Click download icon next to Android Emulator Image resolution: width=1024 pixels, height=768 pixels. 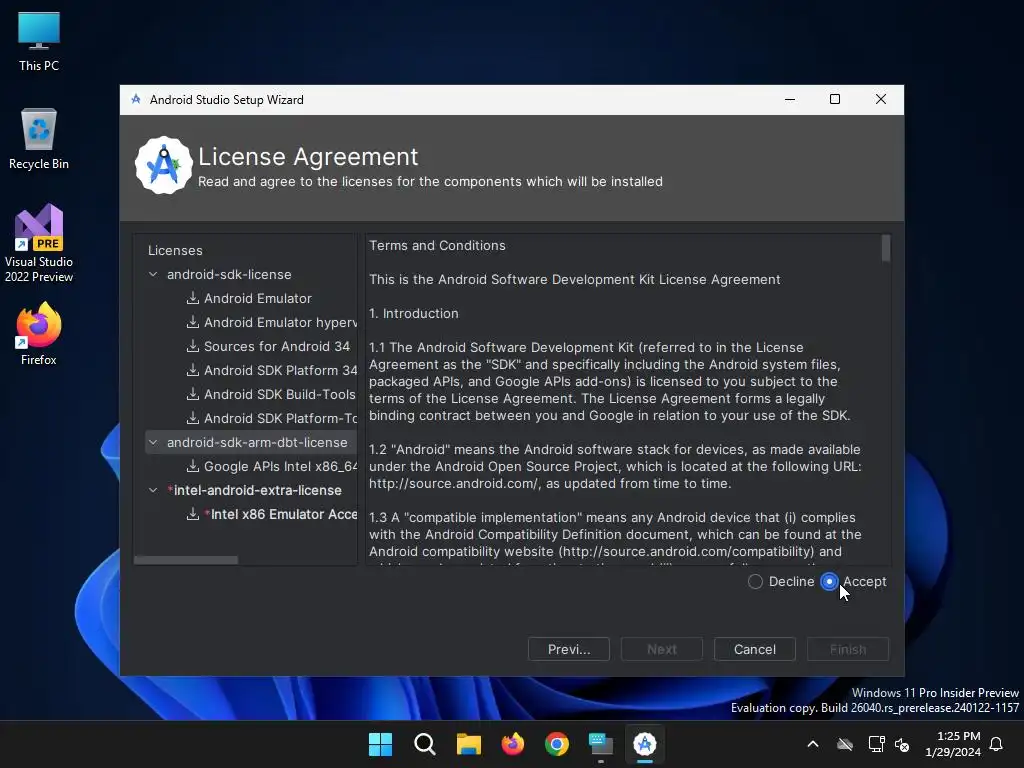click(193, 298)
